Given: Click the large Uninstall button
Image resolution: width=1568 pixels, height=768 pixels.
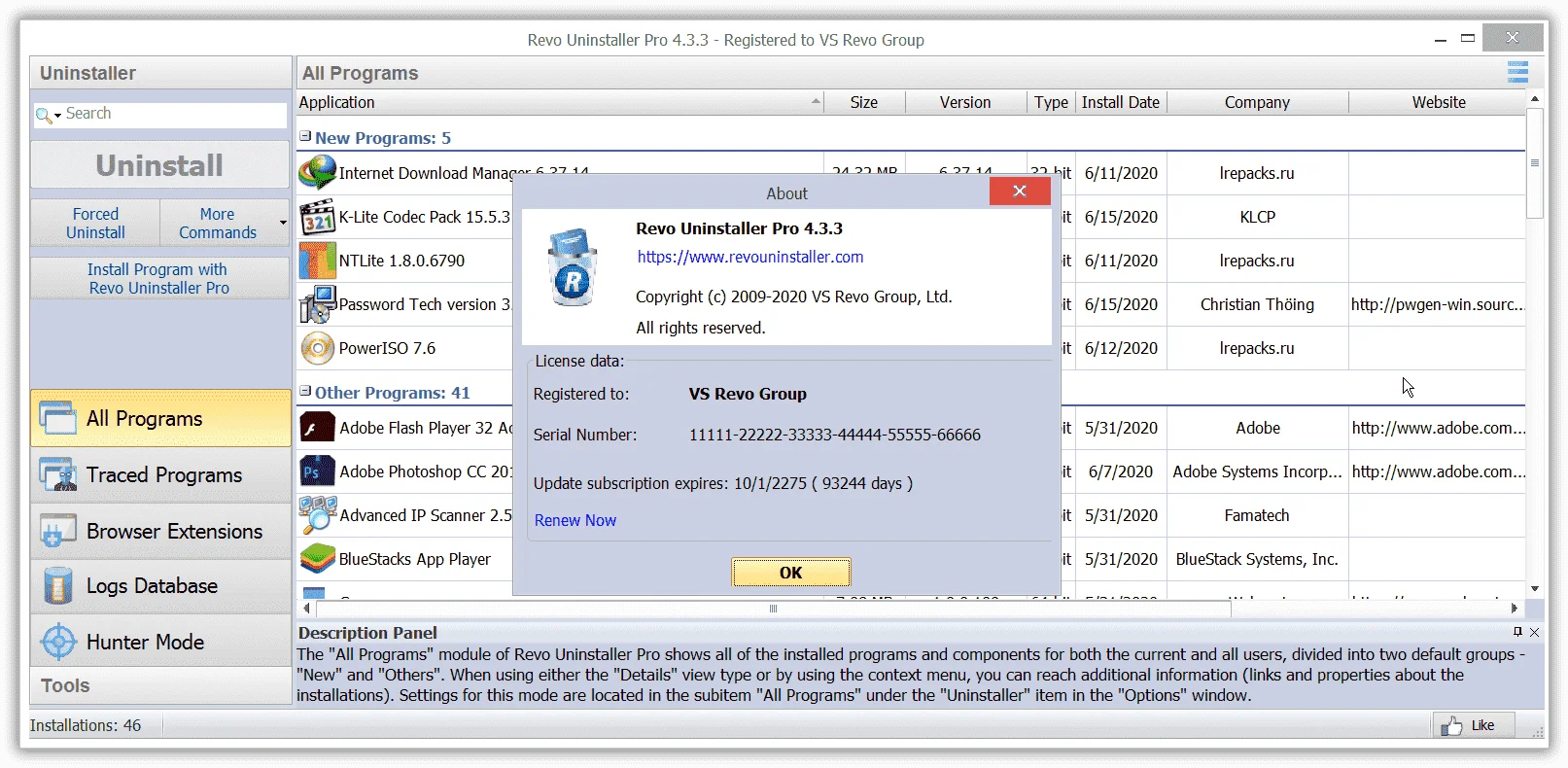Looking at the screenshot, I should coord(159,165).
